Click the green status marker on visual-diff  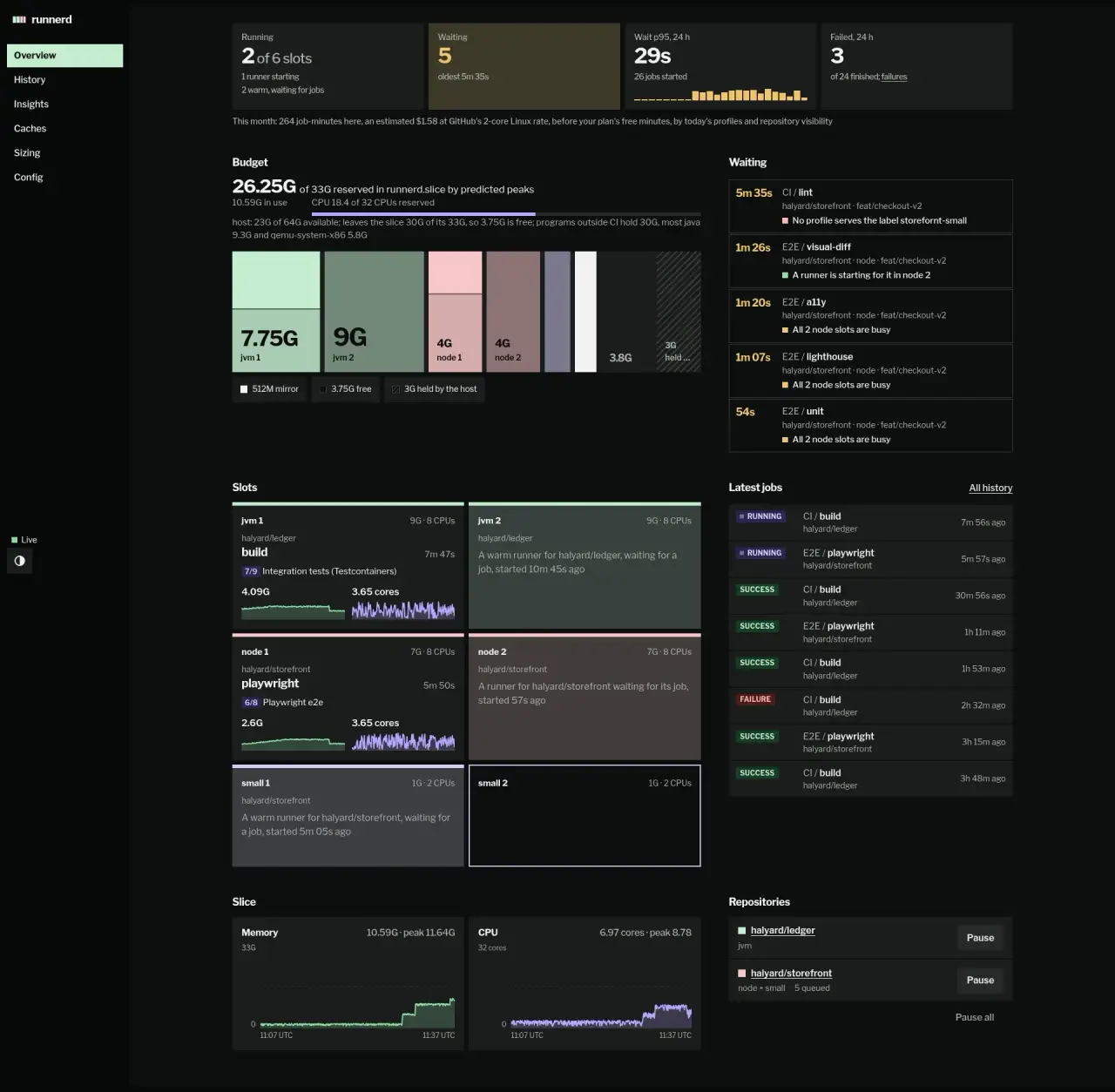point(785,275)
